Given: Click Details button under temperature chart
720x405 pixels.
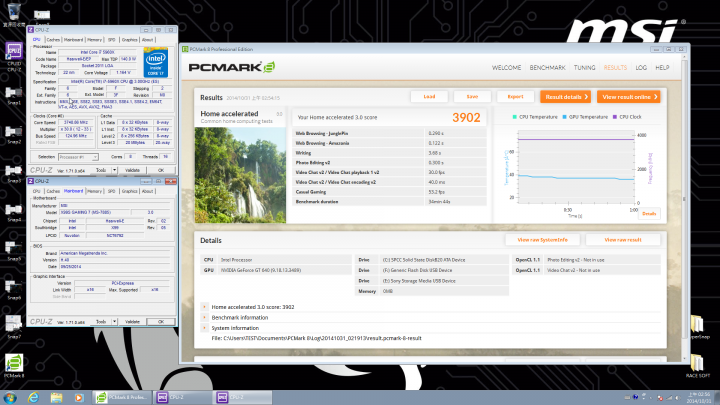Looking at the screenshot, I should (x=649, y=214).
